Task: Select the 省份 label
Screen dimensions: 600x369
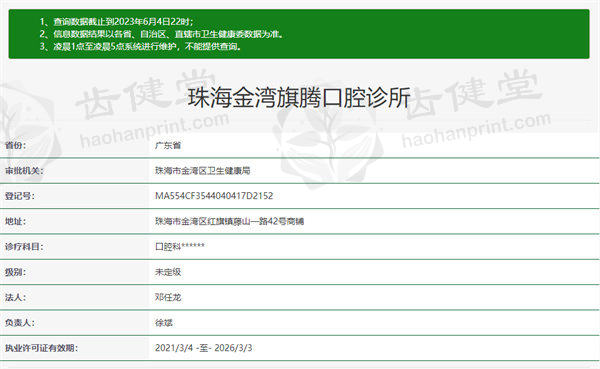Action: tap(15, 145)
